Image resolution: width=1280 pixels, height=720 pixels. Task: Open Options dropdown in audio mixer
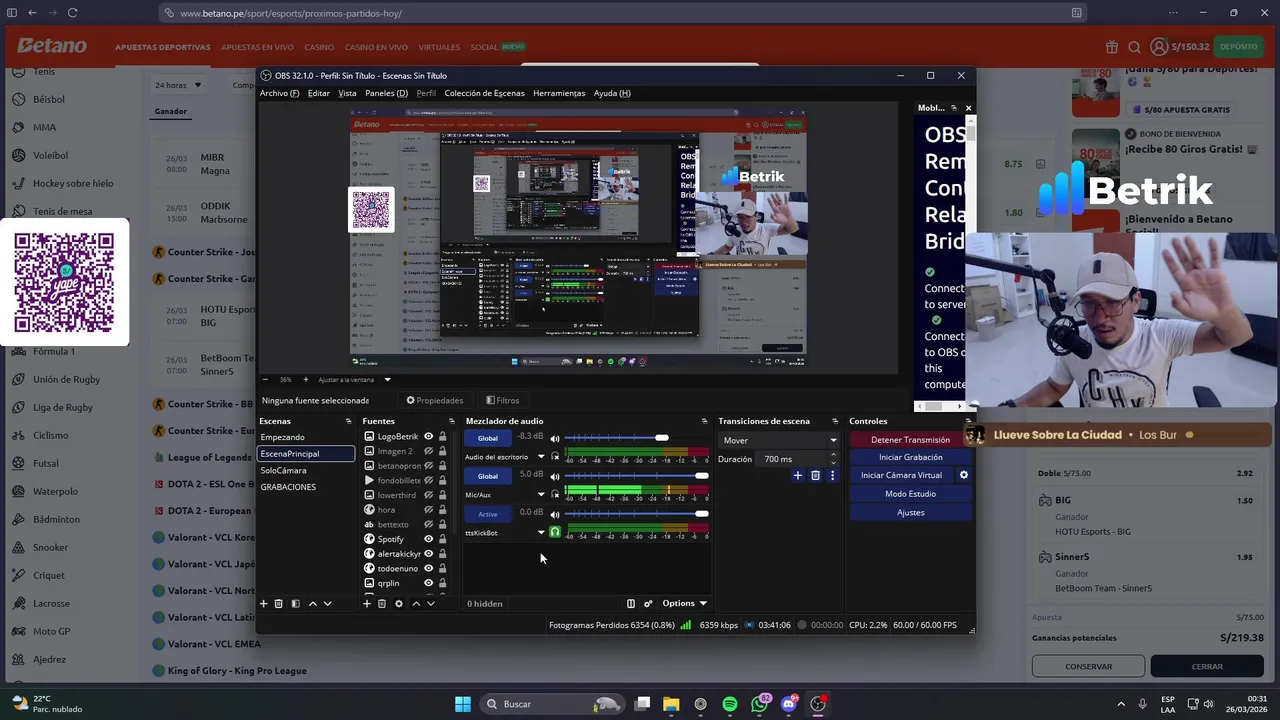684,603
